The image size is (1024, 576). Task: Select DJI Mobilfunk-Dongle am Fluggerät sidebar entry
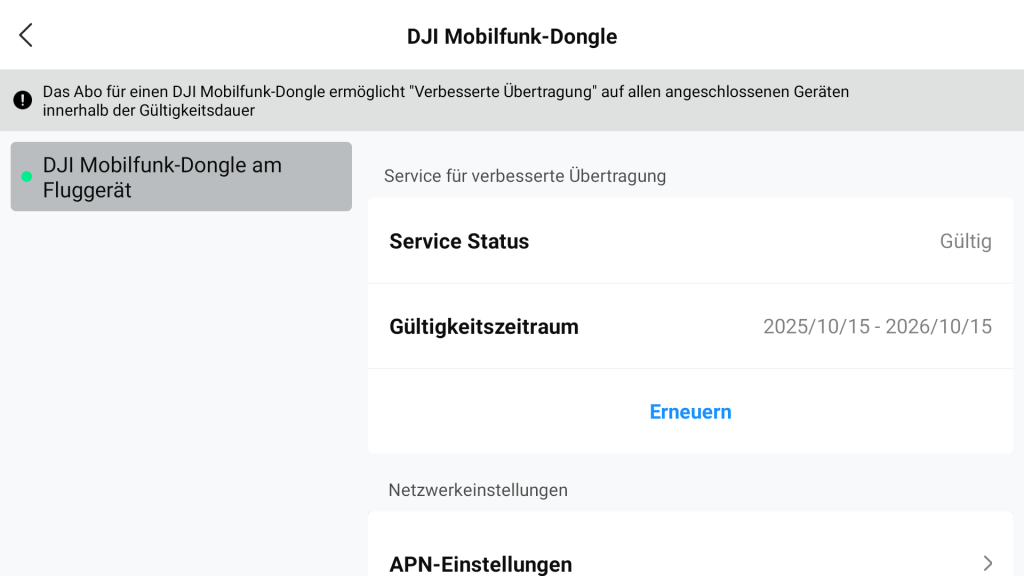point(181,177)
